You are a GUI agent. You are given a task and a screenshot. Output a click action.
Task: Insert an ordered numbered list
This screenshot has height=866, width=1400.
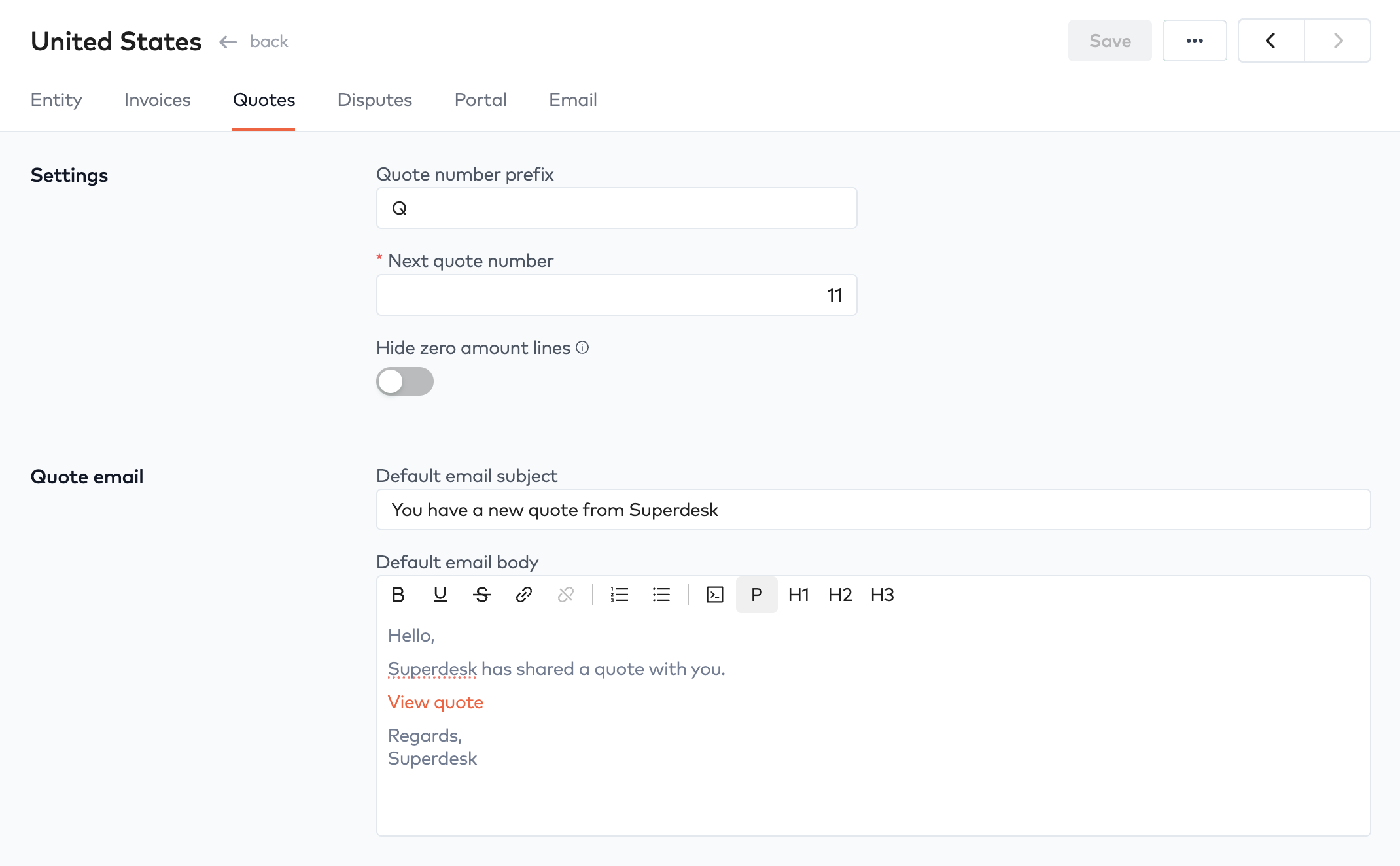620,595
